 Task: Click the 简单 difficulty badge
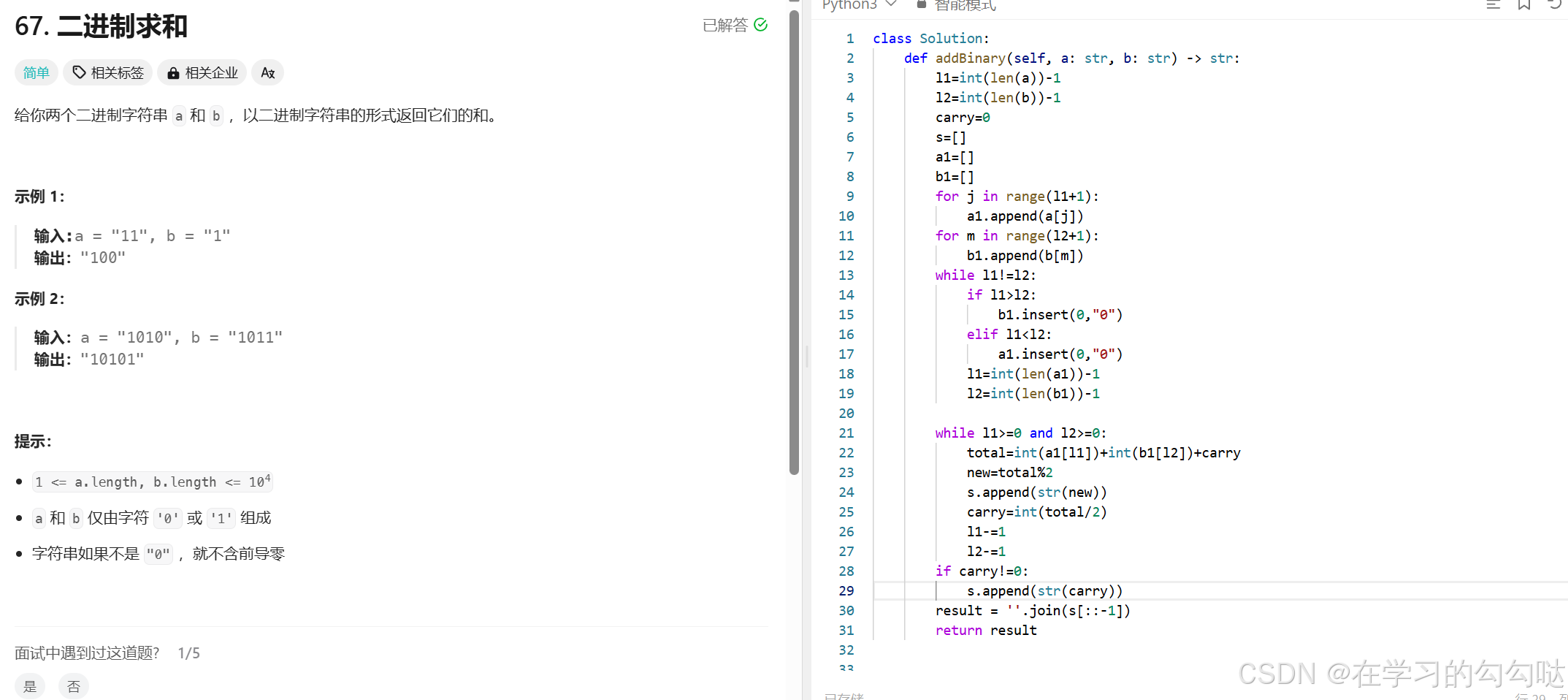point(36,72)
